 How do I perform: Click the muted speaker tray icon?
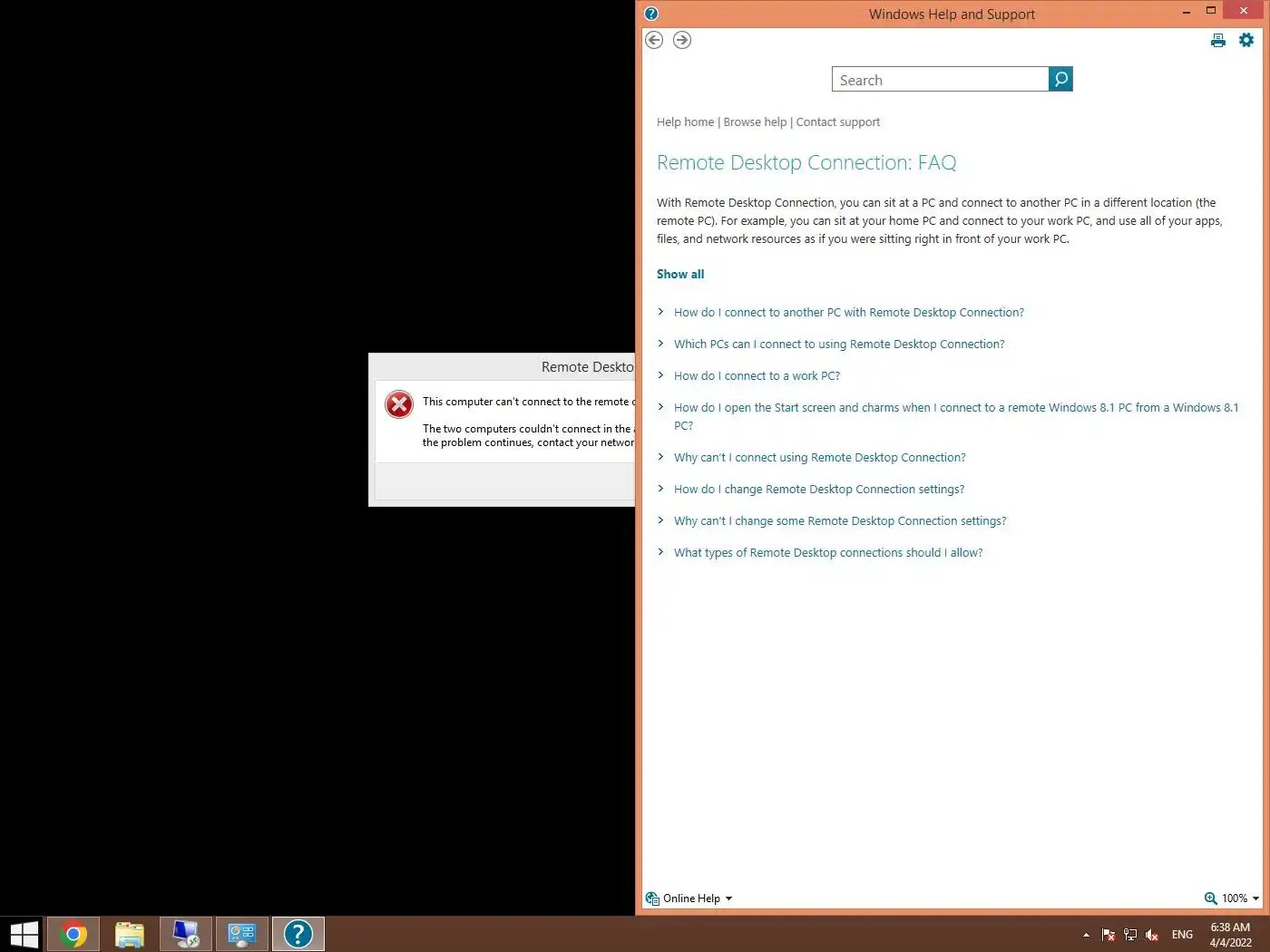click(1152, 935)
